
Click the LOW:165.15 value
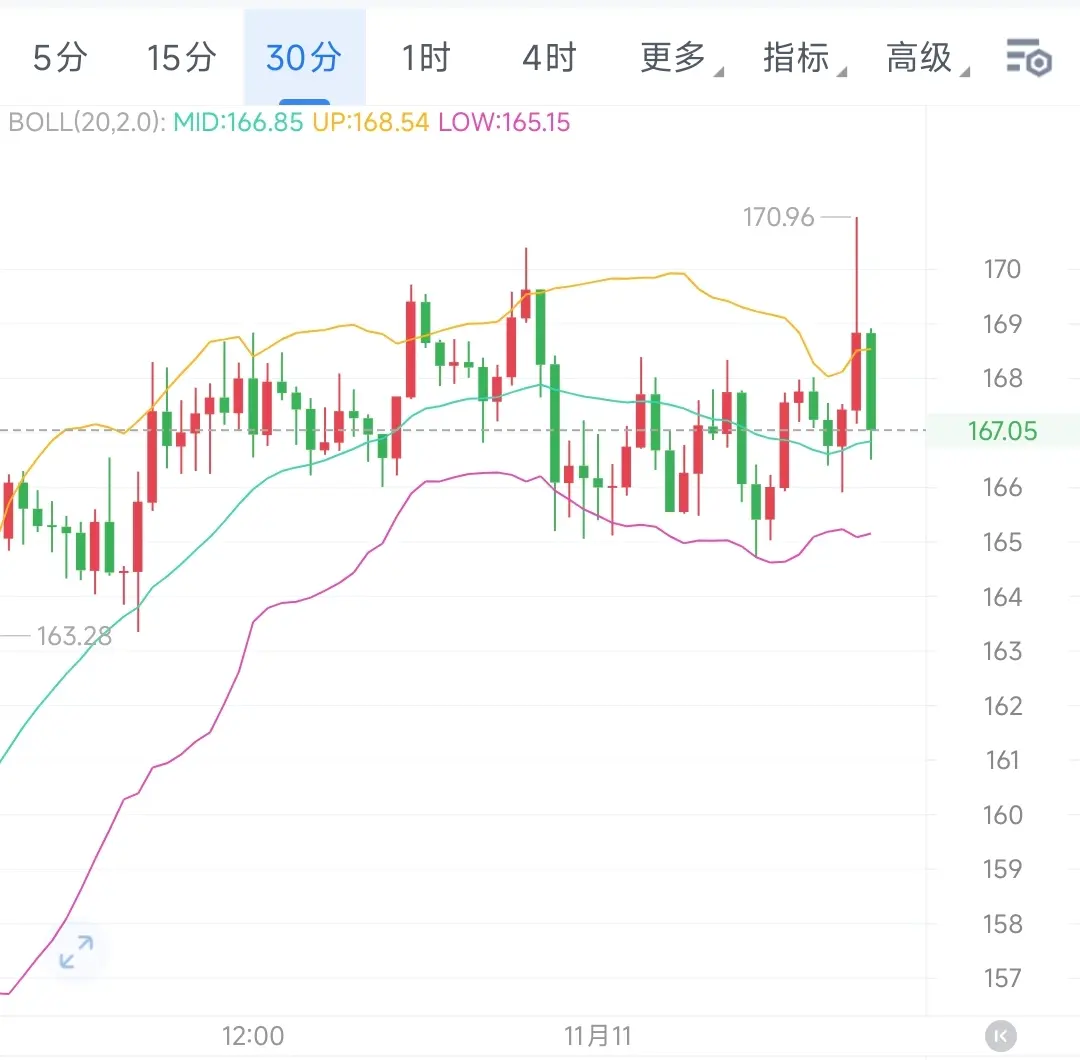coord(504,123)
